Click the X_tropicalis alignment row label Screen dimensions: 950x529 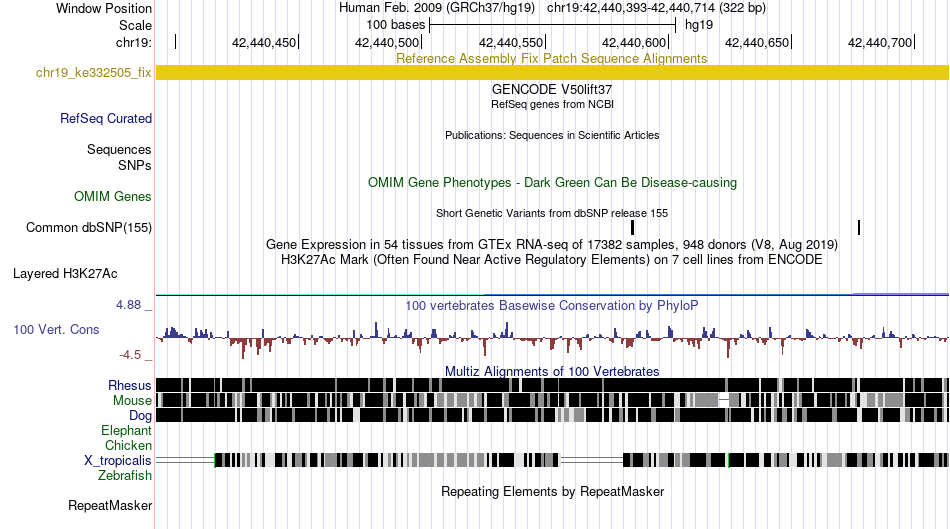(x=118, y=461)
